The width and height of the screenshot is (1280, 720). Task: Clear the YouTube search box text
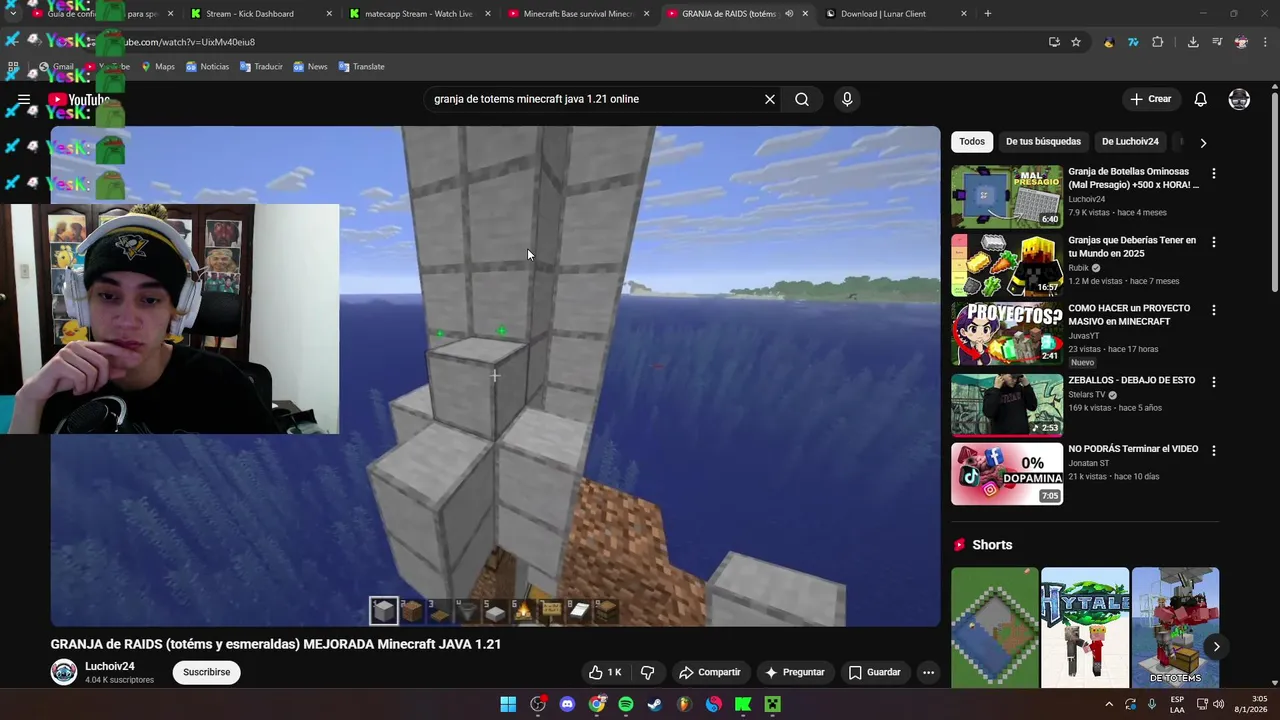770,99
